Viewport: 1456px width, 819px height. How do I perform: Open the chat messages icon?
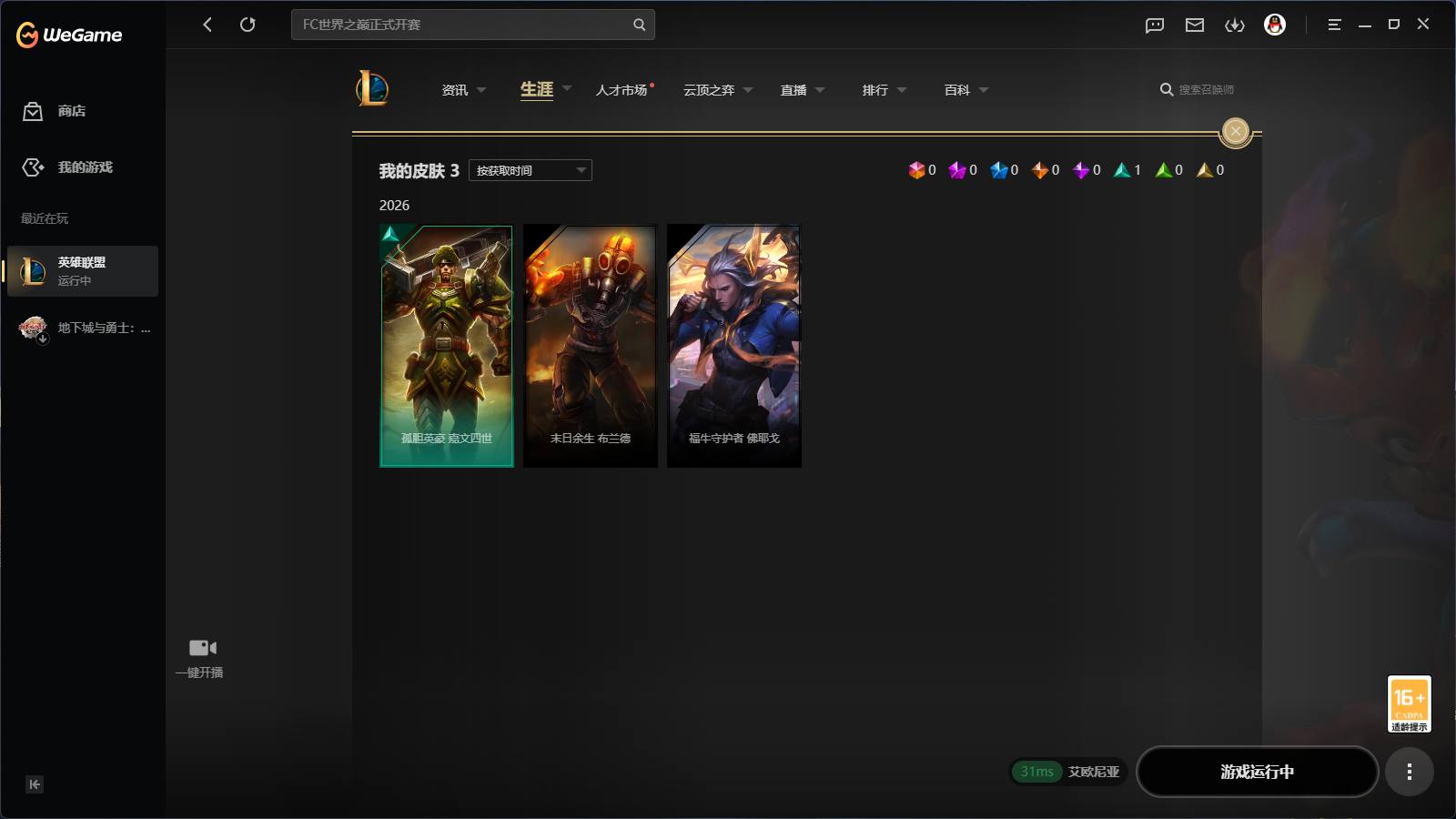1155,25
